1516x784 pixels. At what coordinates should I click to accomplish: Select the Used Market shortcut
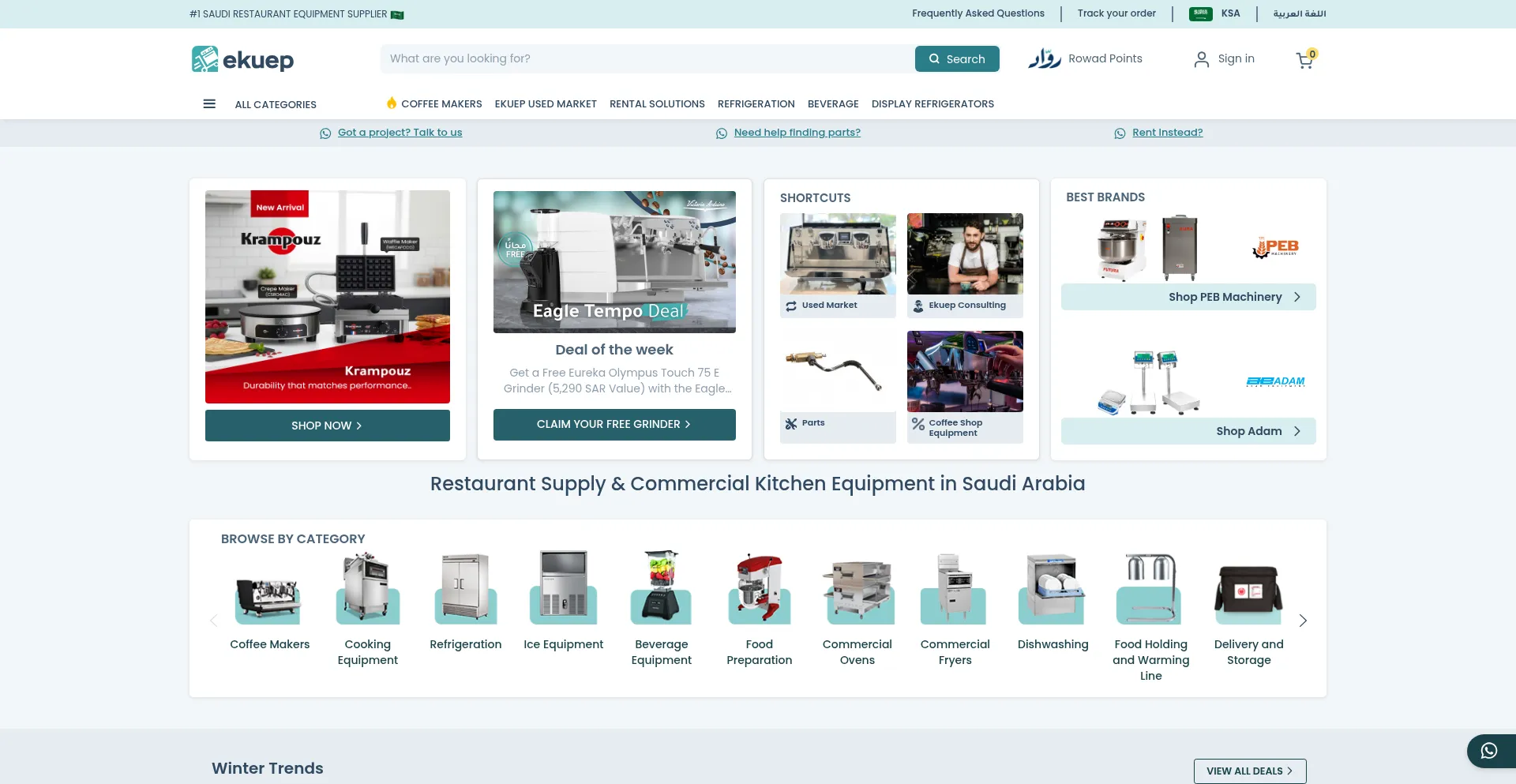[837, 264]
